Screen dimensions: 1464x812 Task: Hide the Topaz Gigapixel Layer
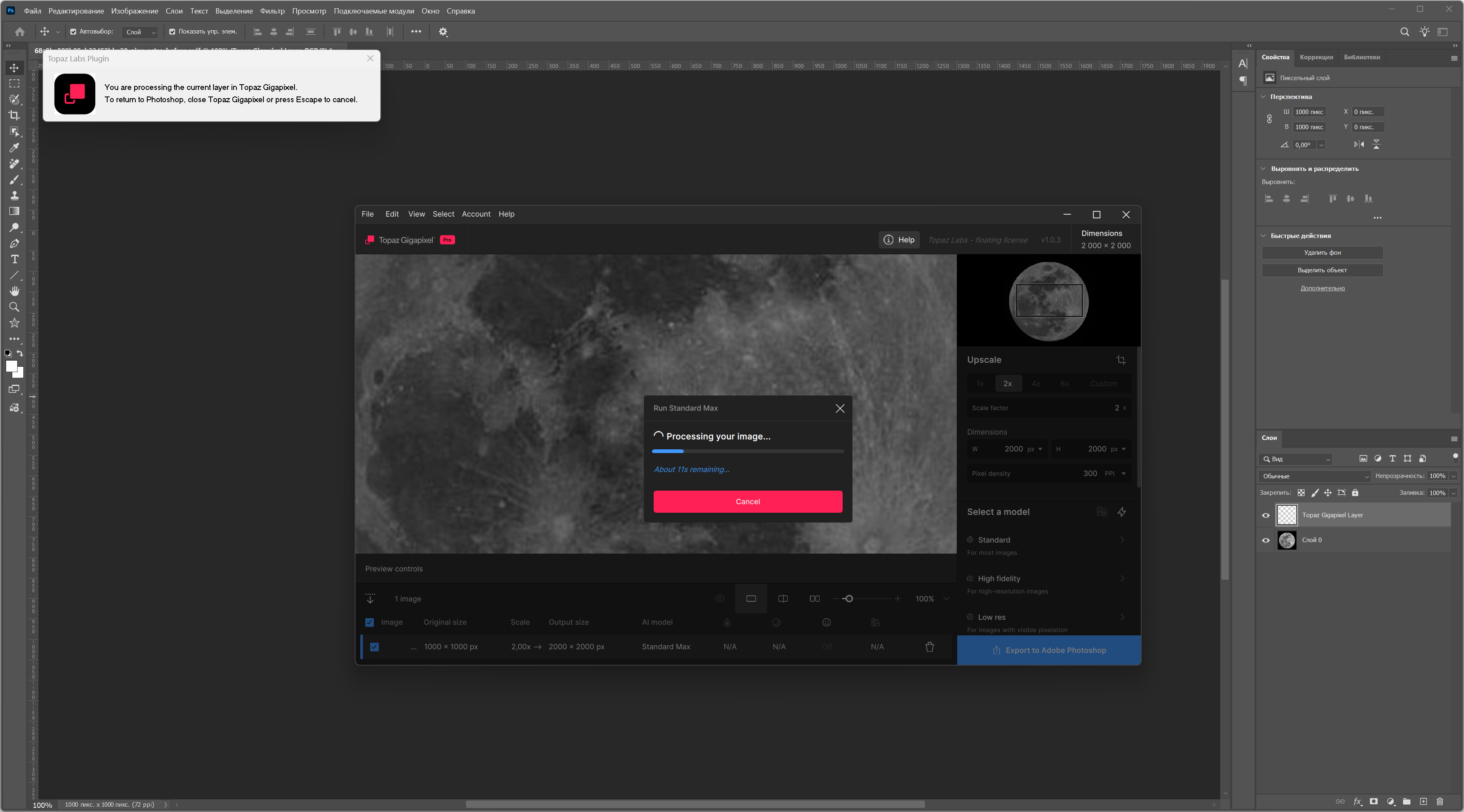tap(1266, 516)
